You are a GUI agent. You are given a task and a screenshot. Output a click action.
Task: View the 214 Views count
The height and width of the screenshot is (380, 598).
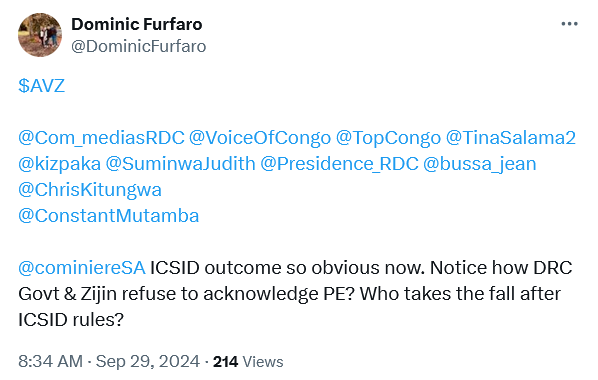coord(248,362)
